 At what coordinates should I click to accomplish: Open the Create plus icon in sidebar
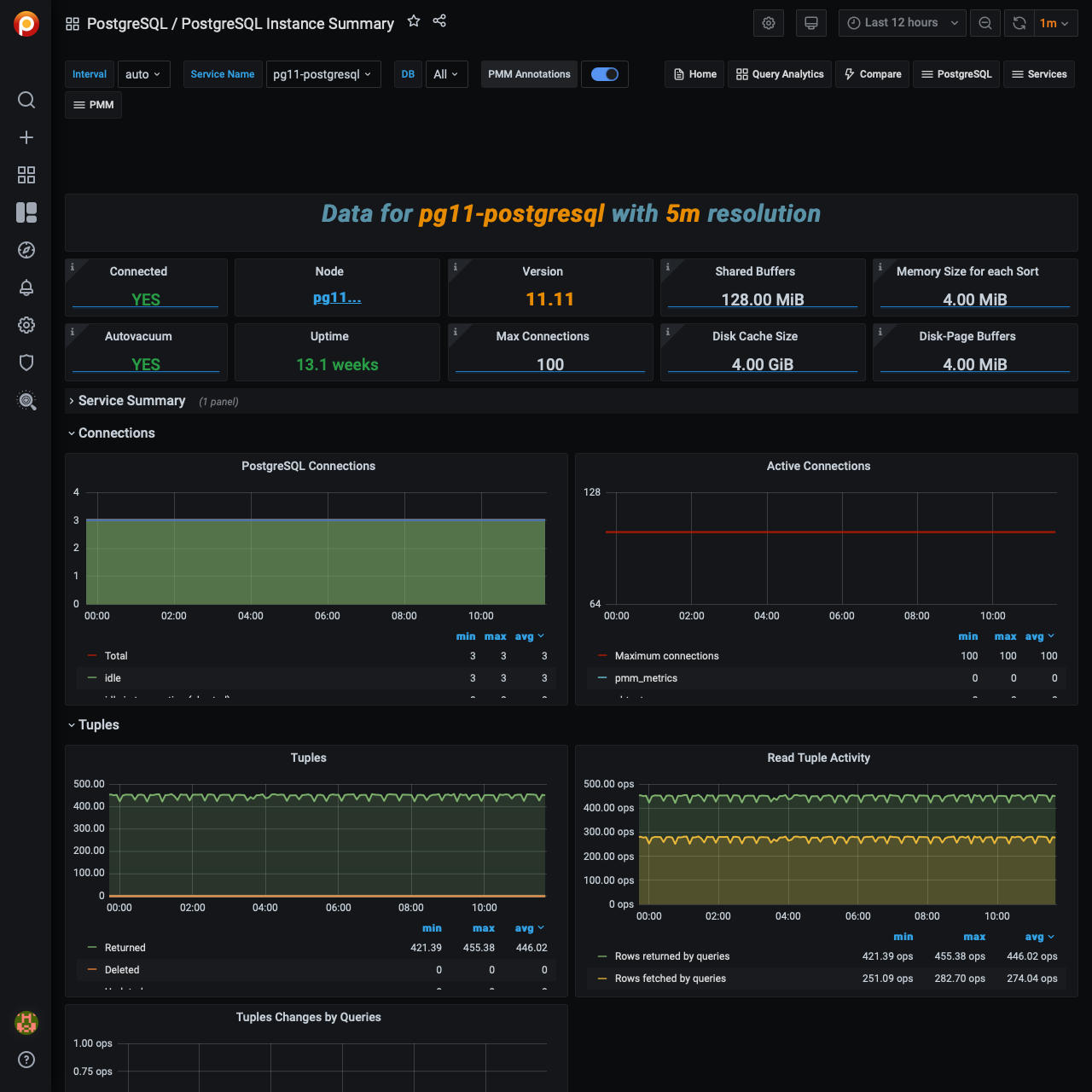point(26,137)
